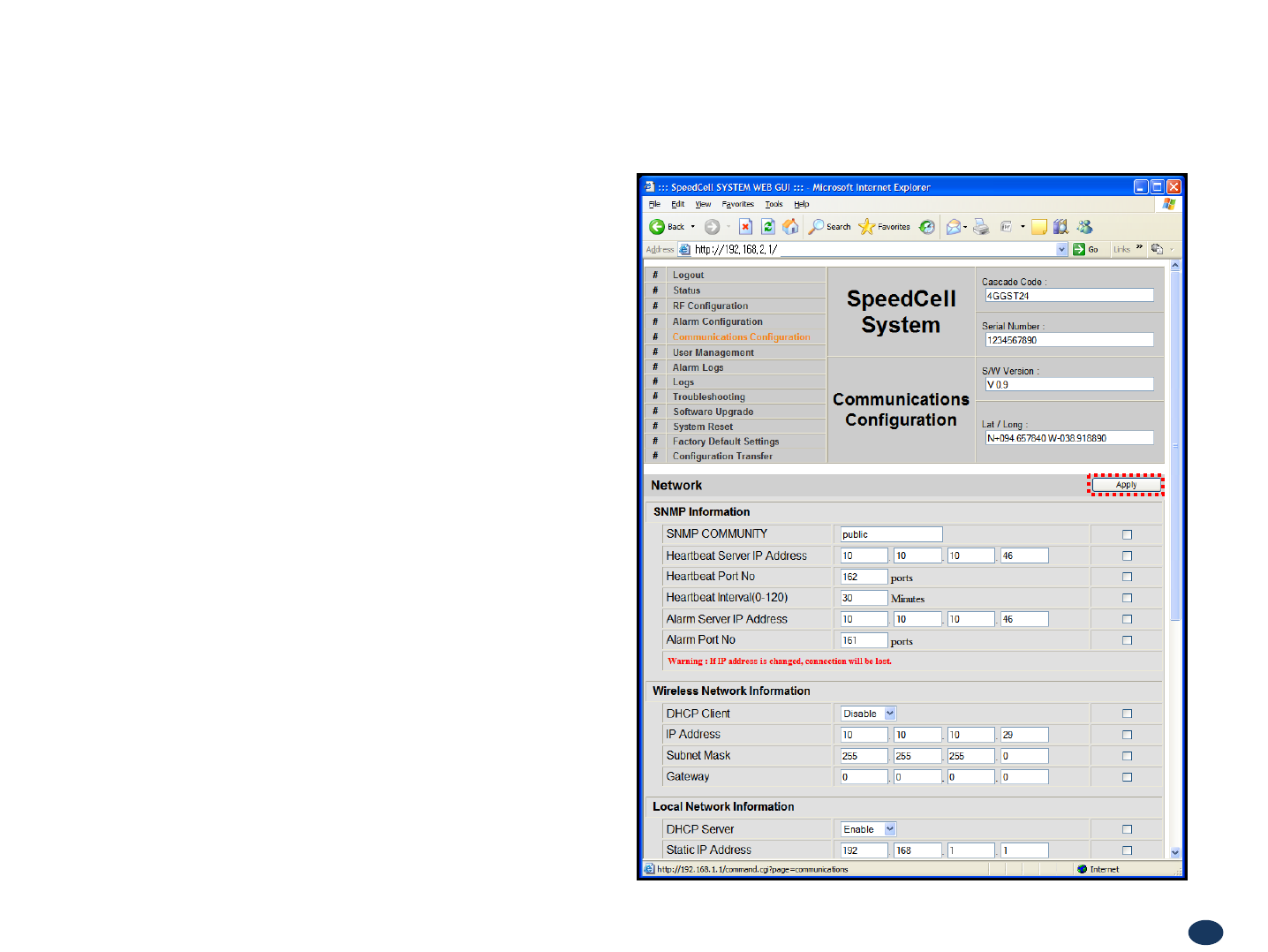Open the Search magnifier icon
Image resolution: width=1268 pixels, height=952 pixels.
[816, 227]
